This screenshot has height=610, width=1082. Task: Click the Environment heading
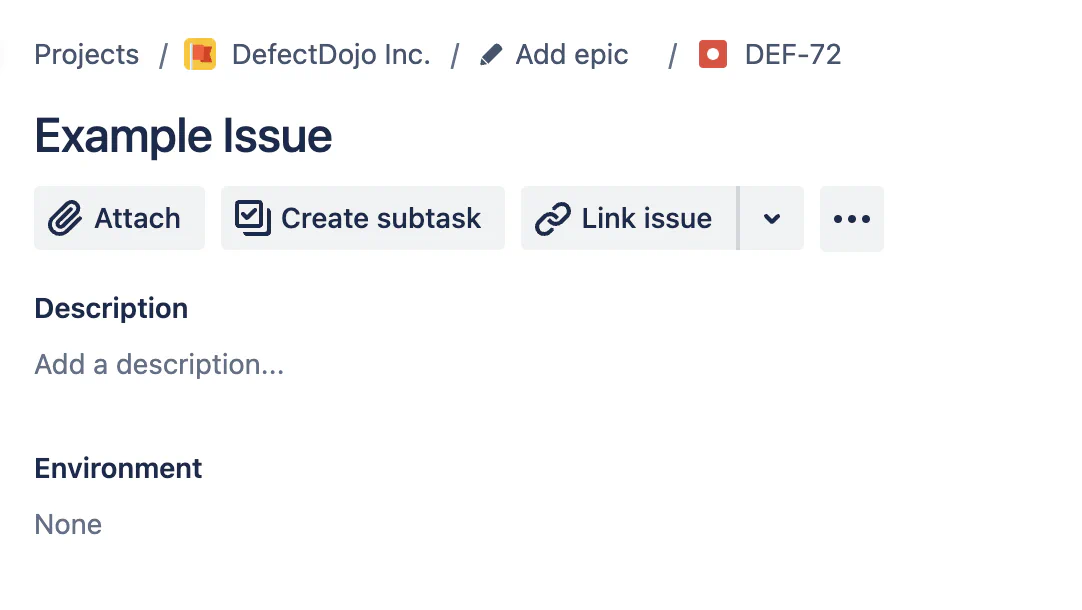coord(118,468)
